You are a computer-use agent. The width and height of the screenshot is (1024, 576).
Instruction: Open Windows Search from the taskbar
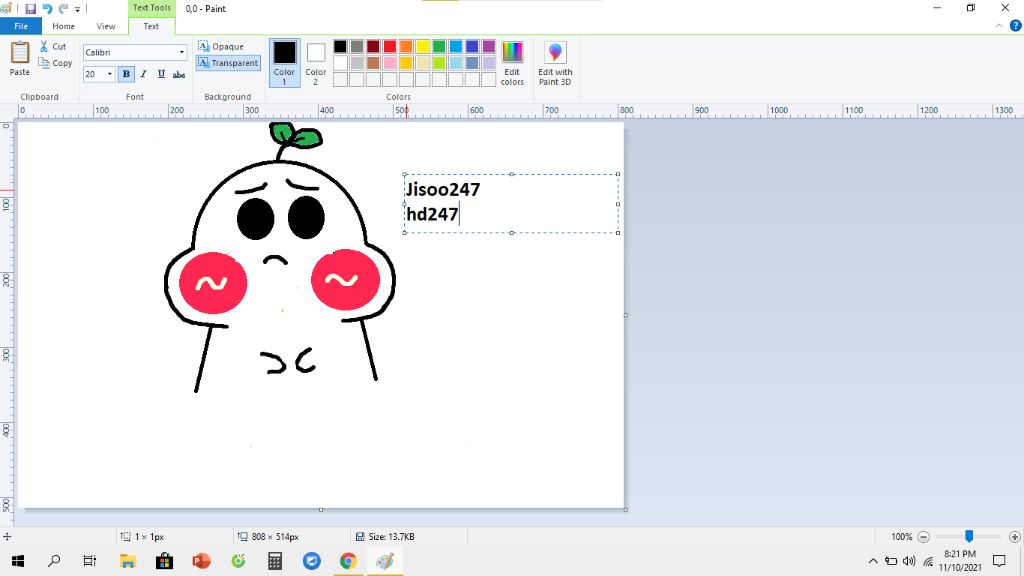[54, 561]
